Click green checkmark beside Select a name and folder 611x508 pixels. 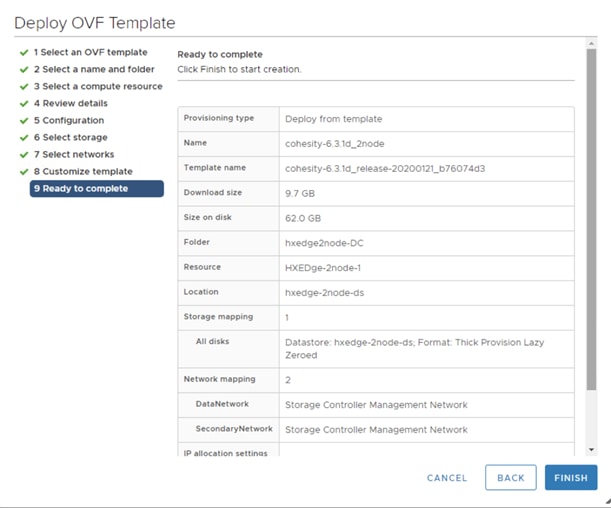[24, 70]
